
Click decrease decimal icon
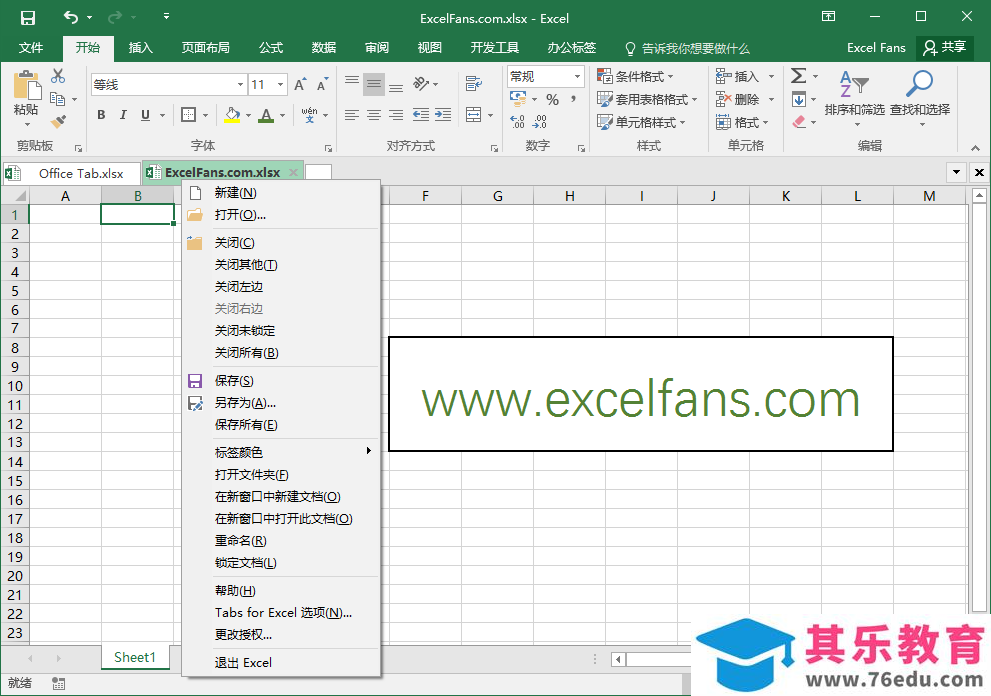(540, 121)
